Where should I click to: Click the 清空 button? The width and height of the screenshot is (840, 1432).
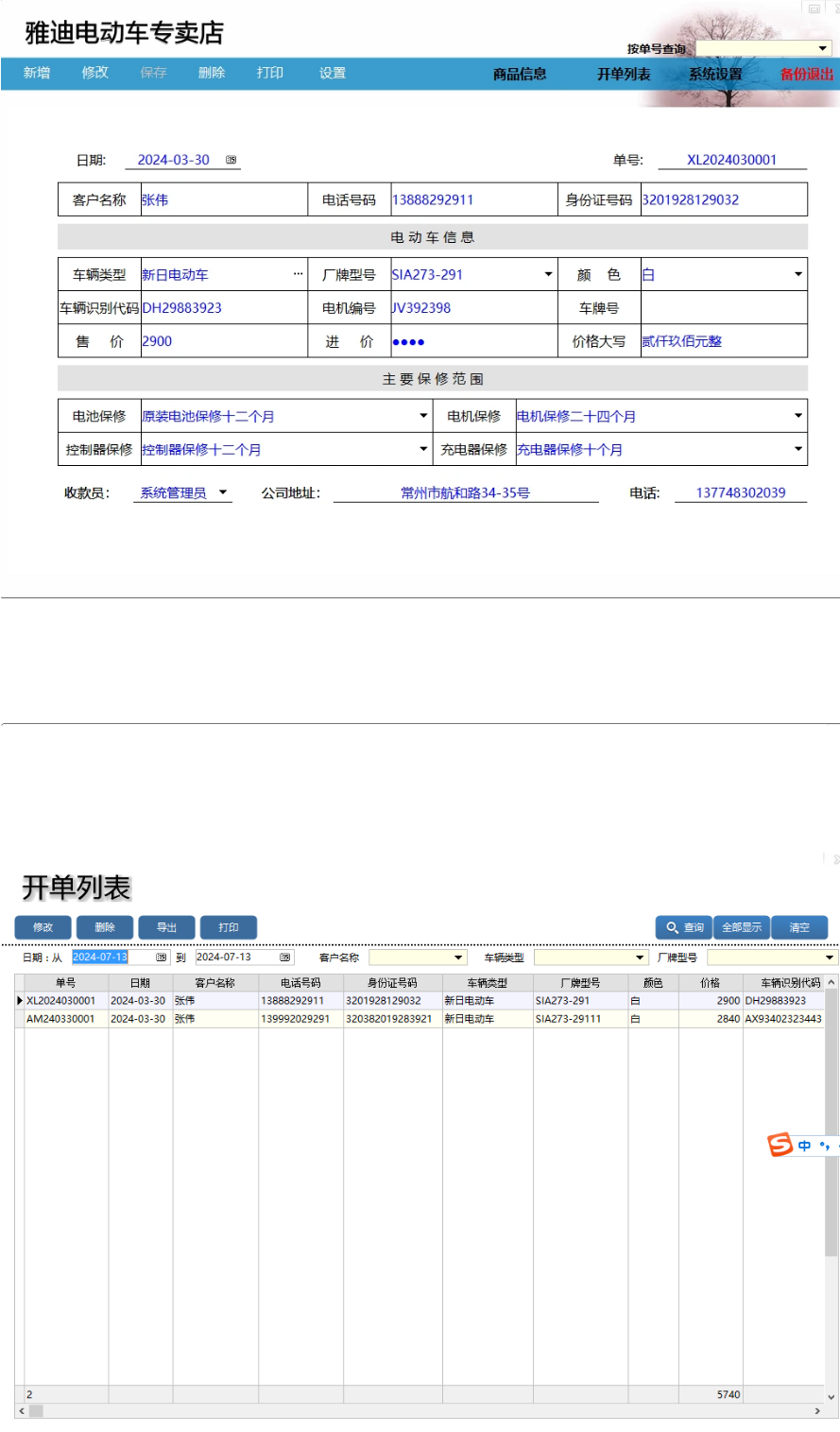click(x=799, y=927)
